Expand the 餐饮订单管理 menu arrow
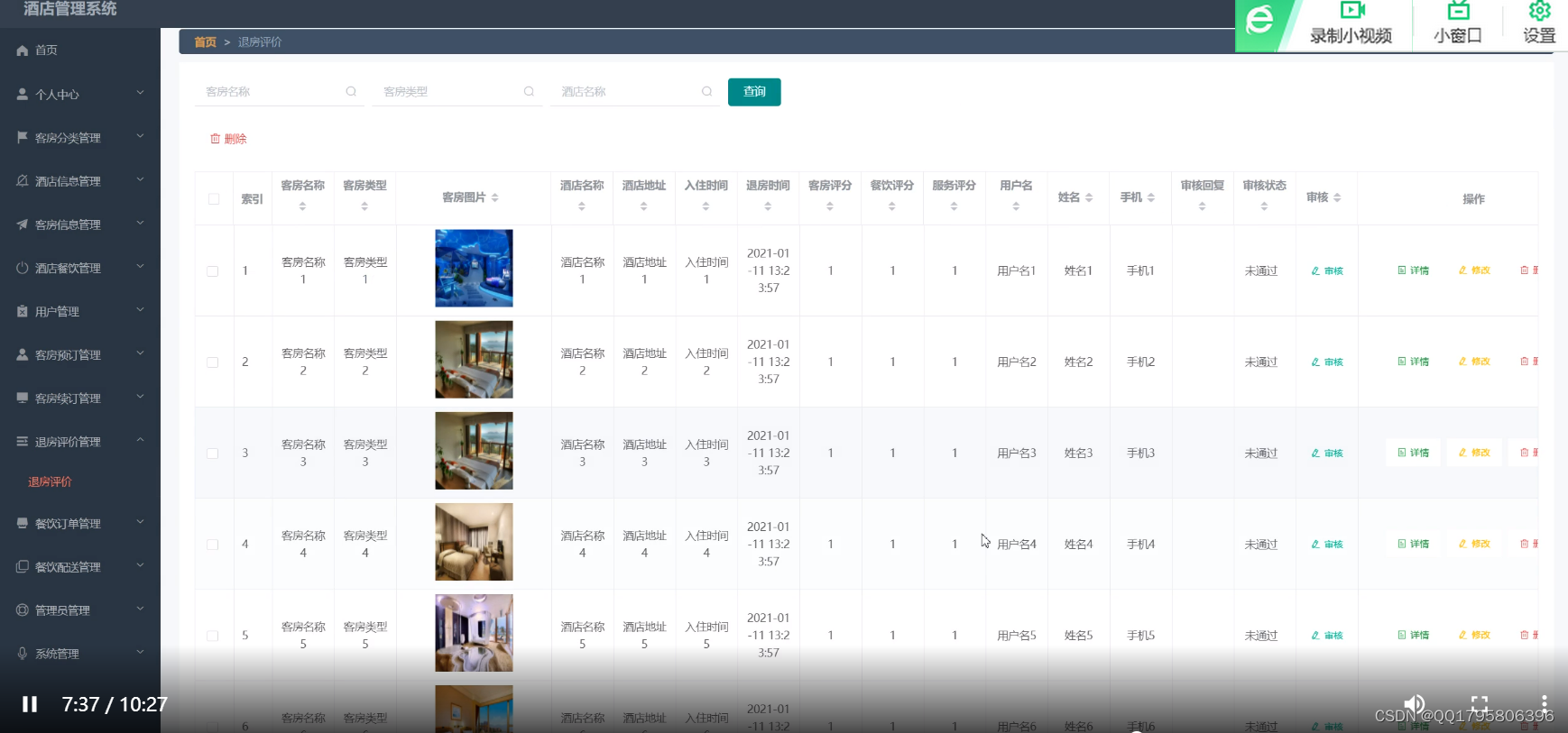This screenshot has width=1568, height=733. point(140,522)
